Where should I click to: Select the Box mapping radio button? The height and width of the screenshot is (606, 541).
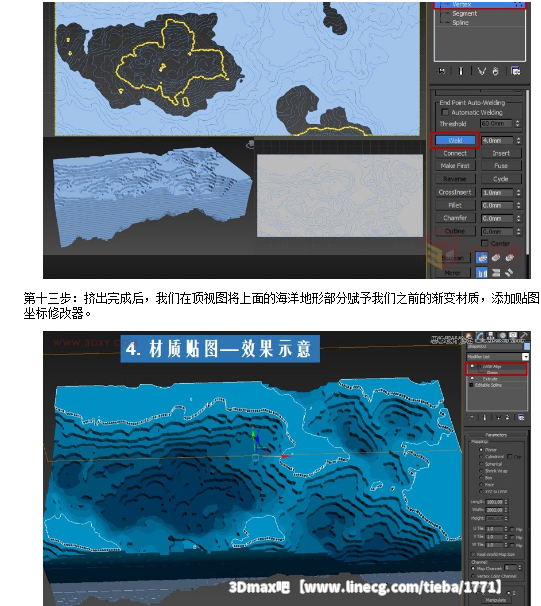coord(481,478)
